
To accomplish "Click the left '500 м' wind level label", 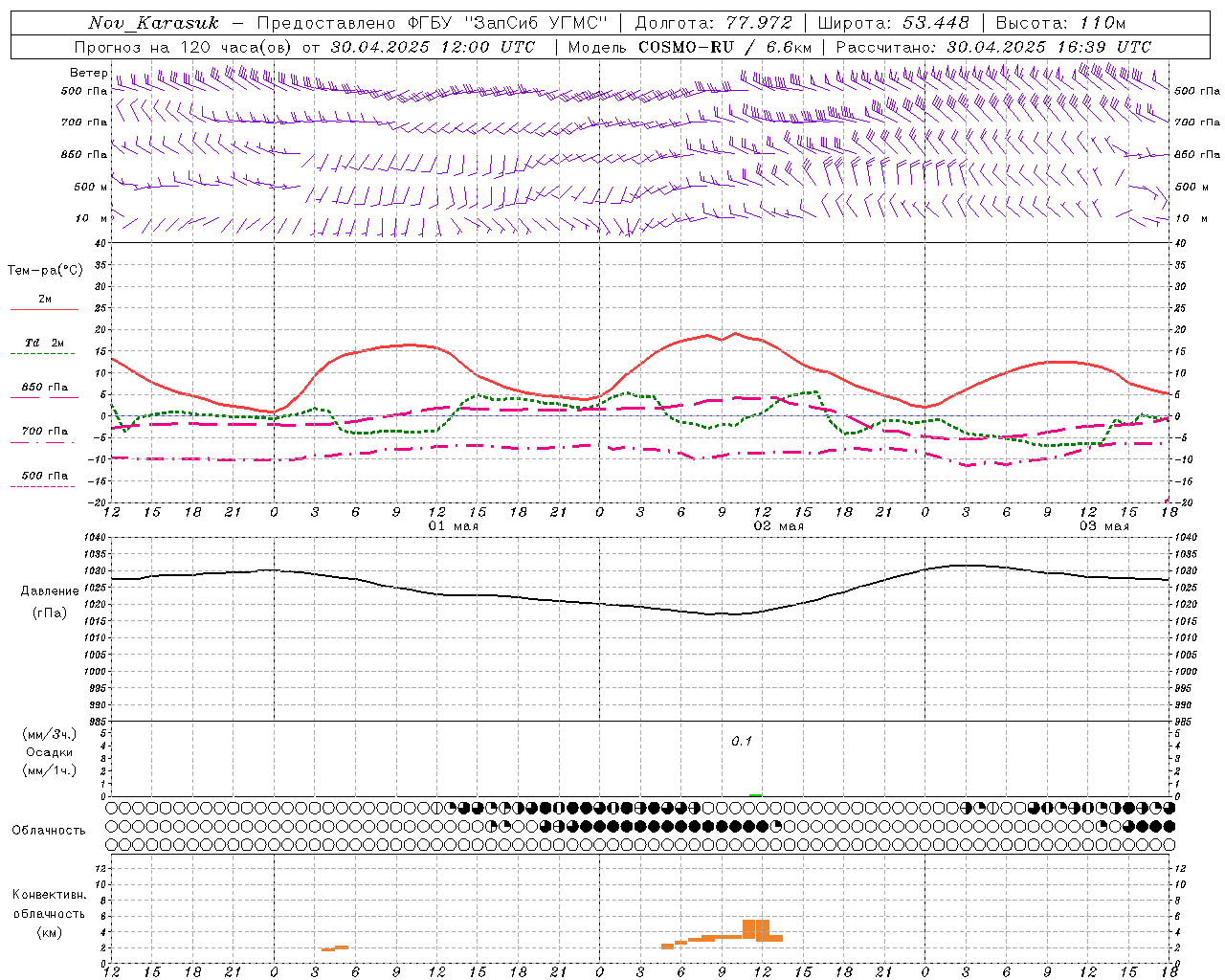I will pyautogui.click(x=91, y=187).
